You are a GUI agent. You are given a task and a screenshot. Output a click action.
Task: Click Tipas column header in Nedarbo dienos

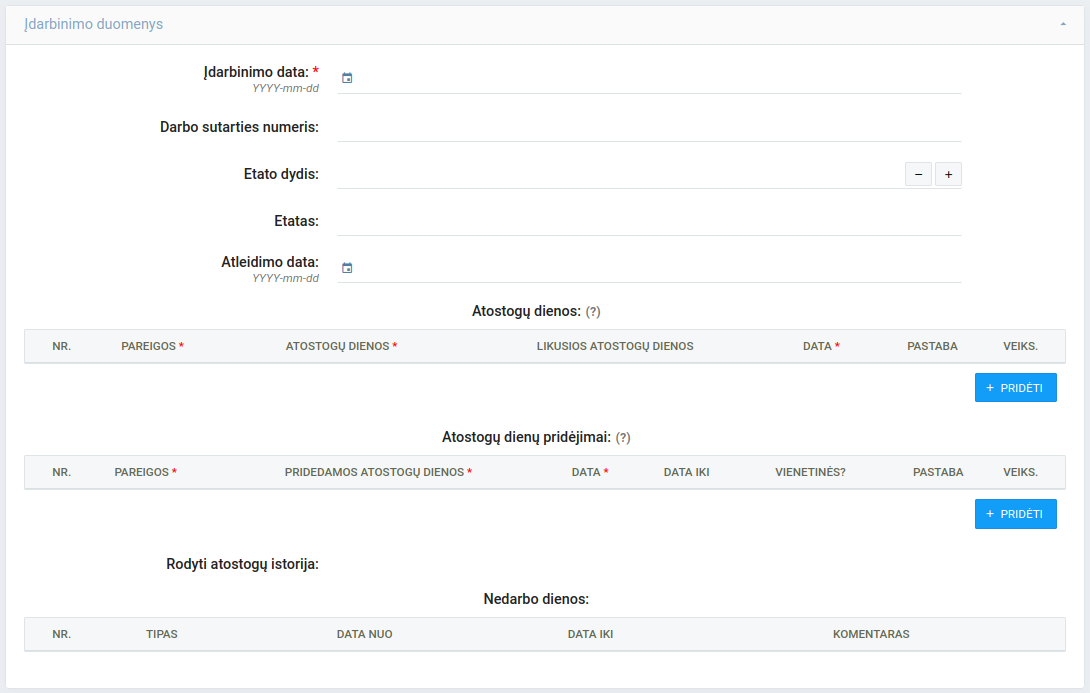pos(162,634)
